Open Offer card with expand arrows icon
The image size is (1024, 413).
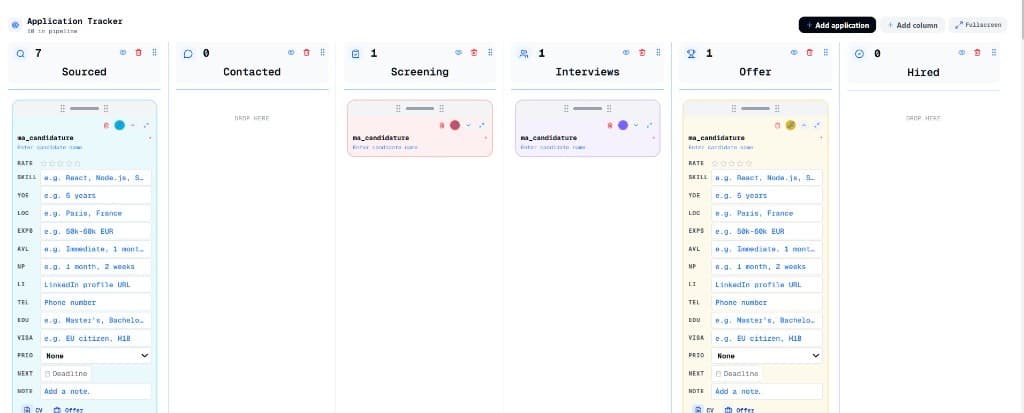tap(818, 125)
